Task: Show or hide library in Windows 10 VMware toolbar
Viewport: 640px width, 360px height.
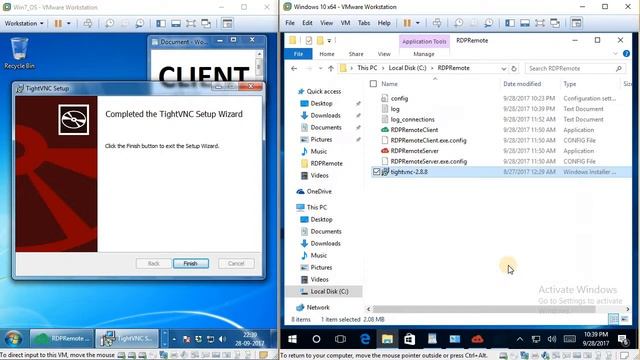Action: pos(510,23)
